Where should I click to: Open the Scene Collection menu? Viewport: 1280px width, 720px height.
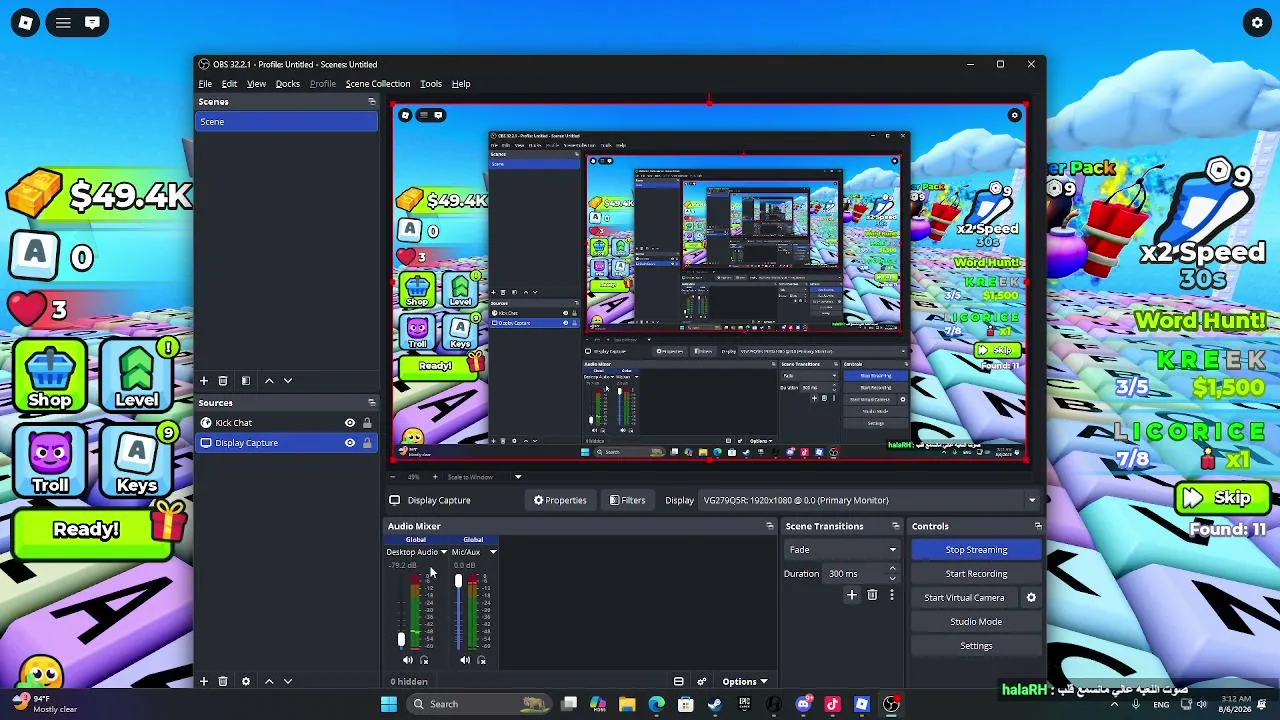(378, 84)
